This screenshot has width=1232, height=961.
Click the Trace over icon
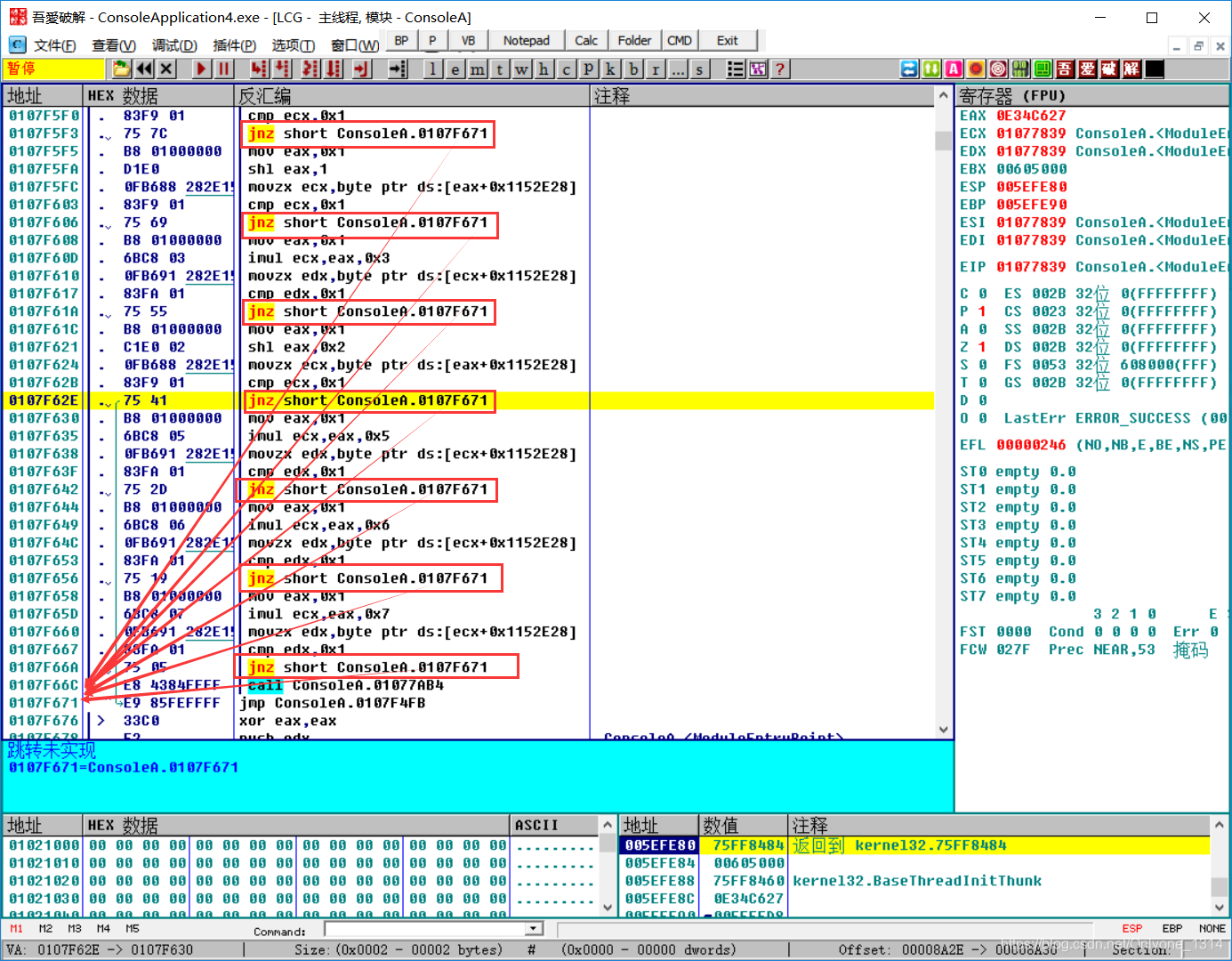(334, 69)
